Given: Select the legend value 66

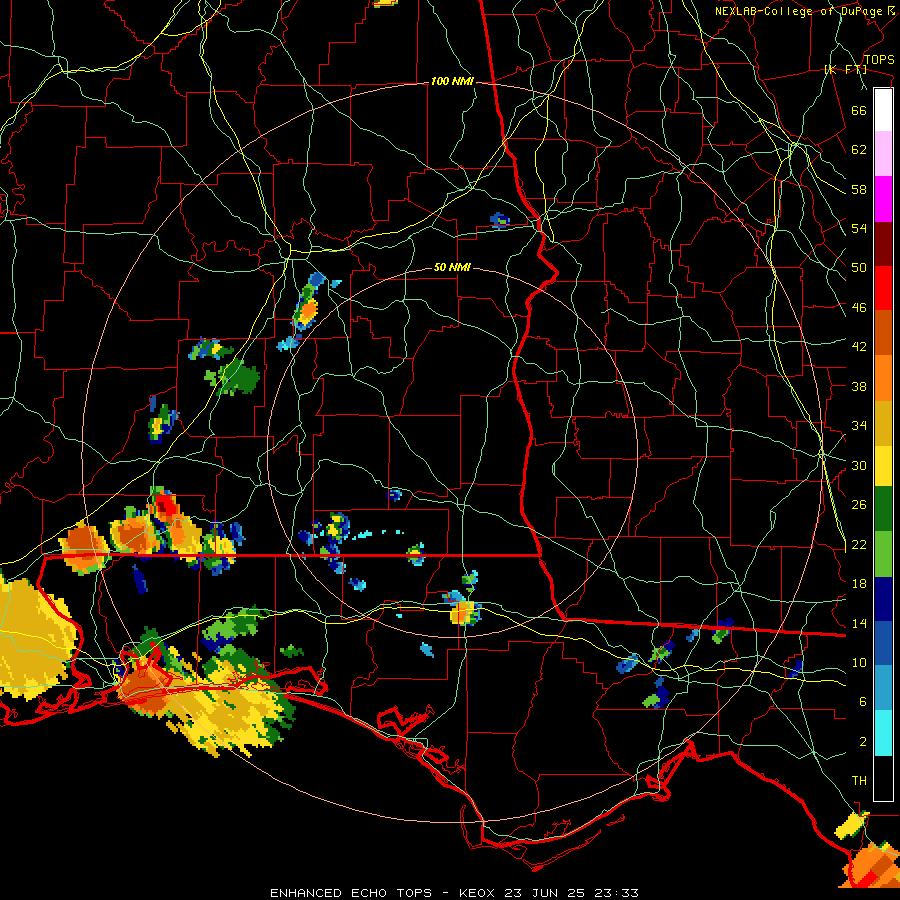Looking at the screenshot, I should pyautogui.click(x=859, y=110).
